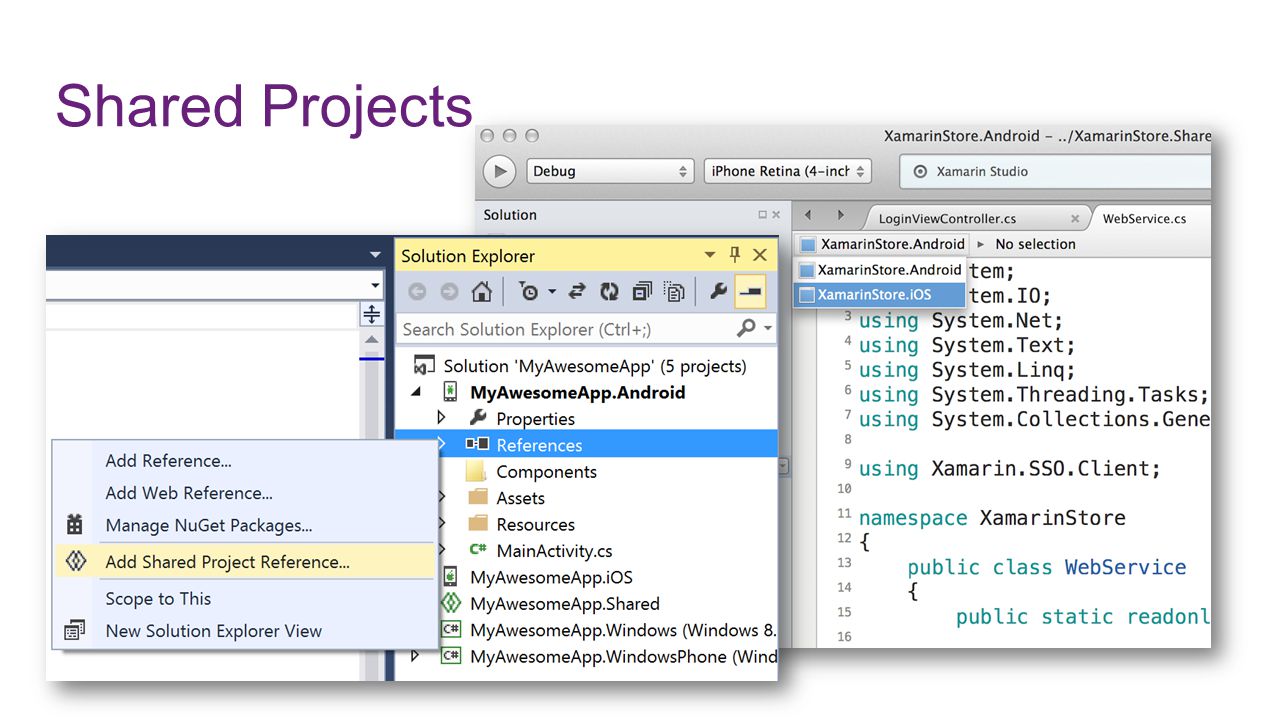Expand the Properties tree node
The height and width of the screenshot is (720, 1280).
(441, 418)
